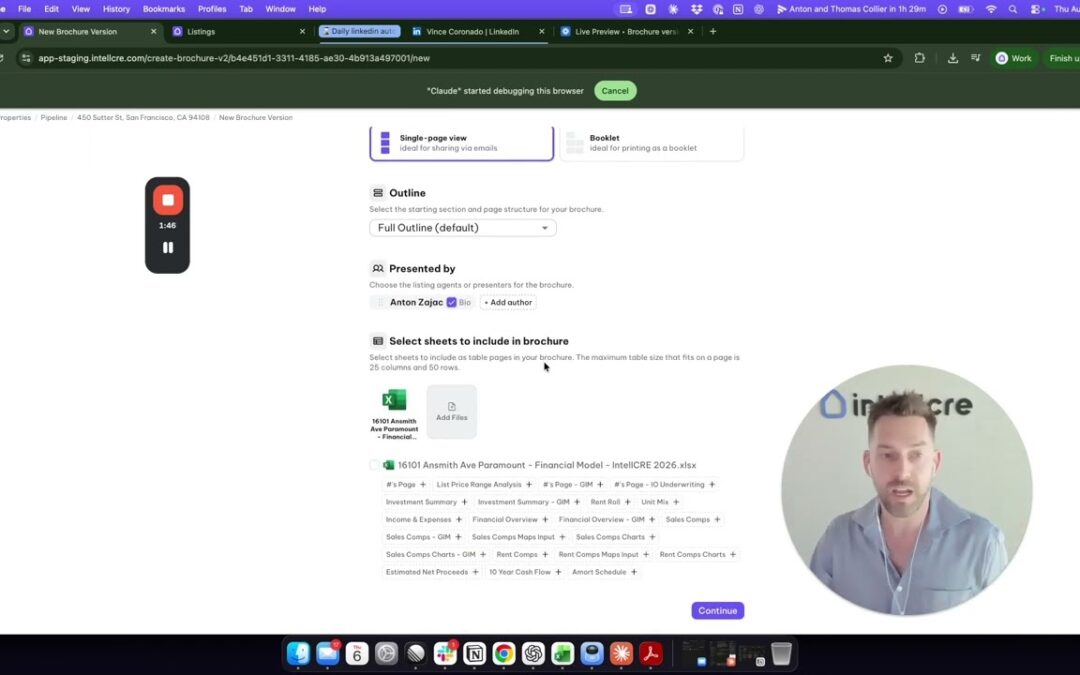
Task: Add the Rent Comps Maps Input sheet
Action: (646, 554)
